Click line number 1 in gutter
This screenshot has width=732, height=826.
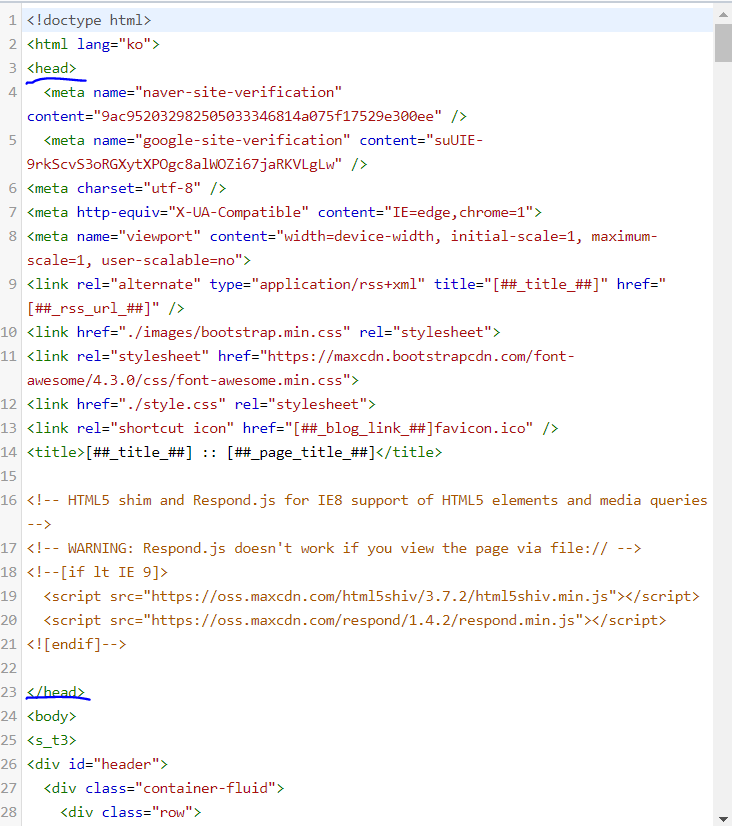(12, 21)
